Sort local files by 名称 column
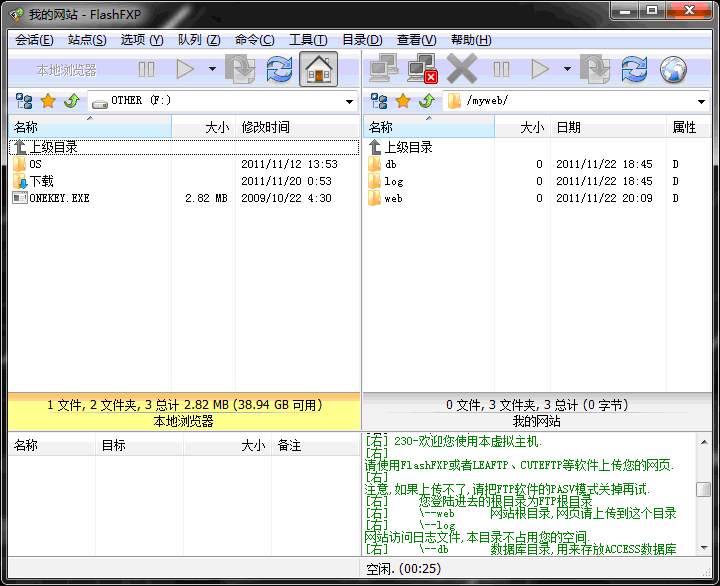The height and width of the screenshot is (586, 720). [x=90, y=127]
